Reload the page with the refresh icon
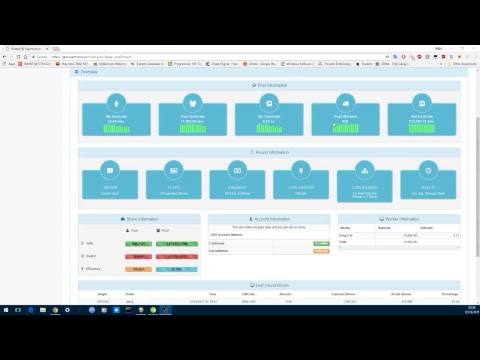 coord(18,57)
